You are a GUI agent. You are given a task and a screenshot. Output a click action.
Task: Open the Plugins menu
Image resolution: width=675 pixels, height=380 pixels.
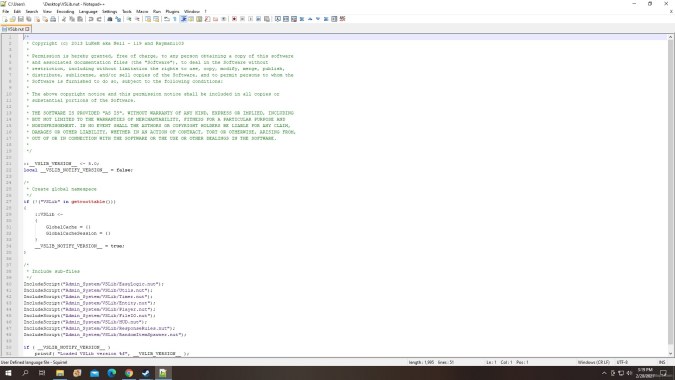(172, 12)
